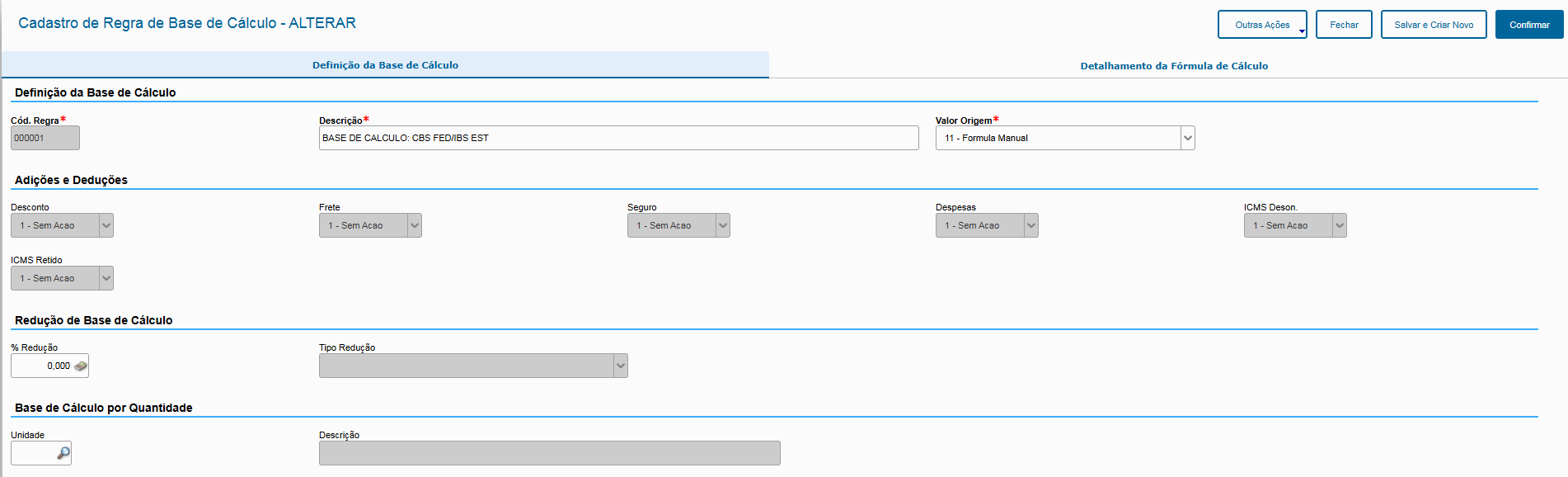This screenshot has width=1568, height=477.
Task: Open the Outras Ações menu arrow
Action: coord(1302,31)
